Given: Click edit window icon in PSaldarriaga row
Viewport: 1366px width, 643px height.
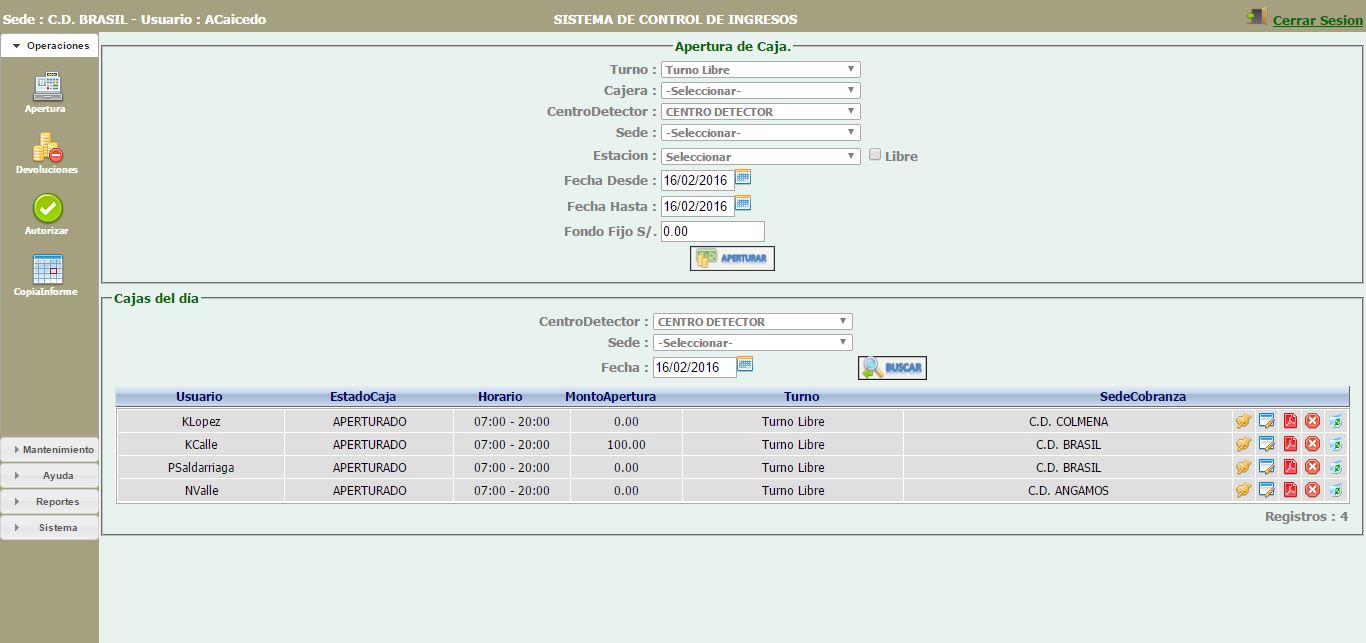Looking at the screenshot, I should [1267, 467].
